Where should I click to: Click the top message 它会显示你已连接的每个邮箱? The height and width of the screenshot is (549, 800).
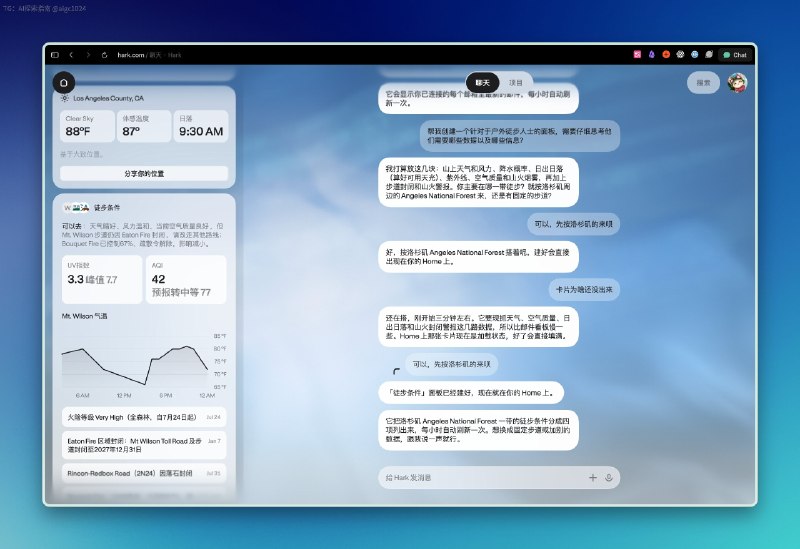(x=478, y=98)
